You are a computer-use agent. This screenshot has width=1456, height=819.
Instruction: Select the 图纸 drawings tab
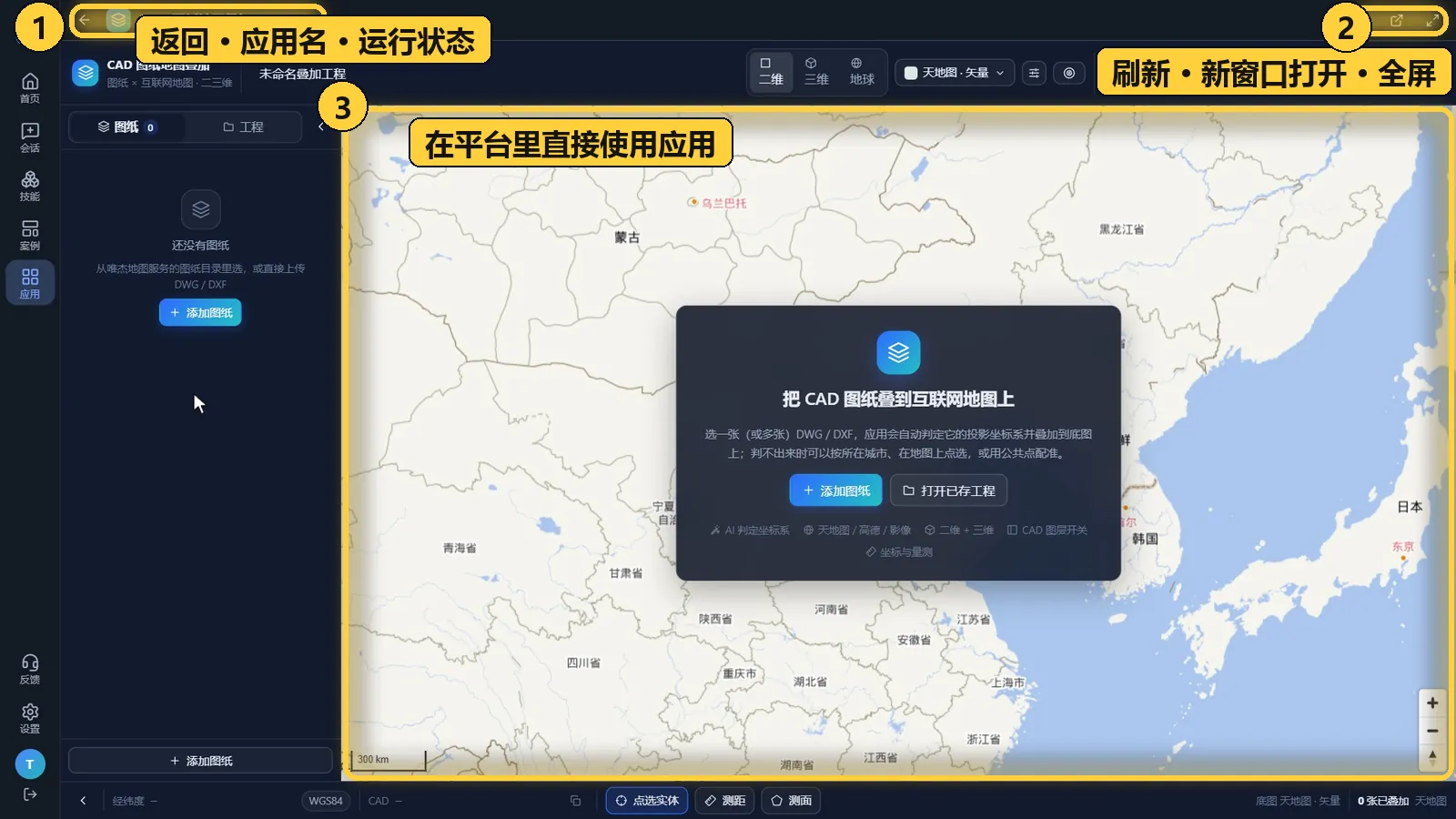click(x=126, y=126)
